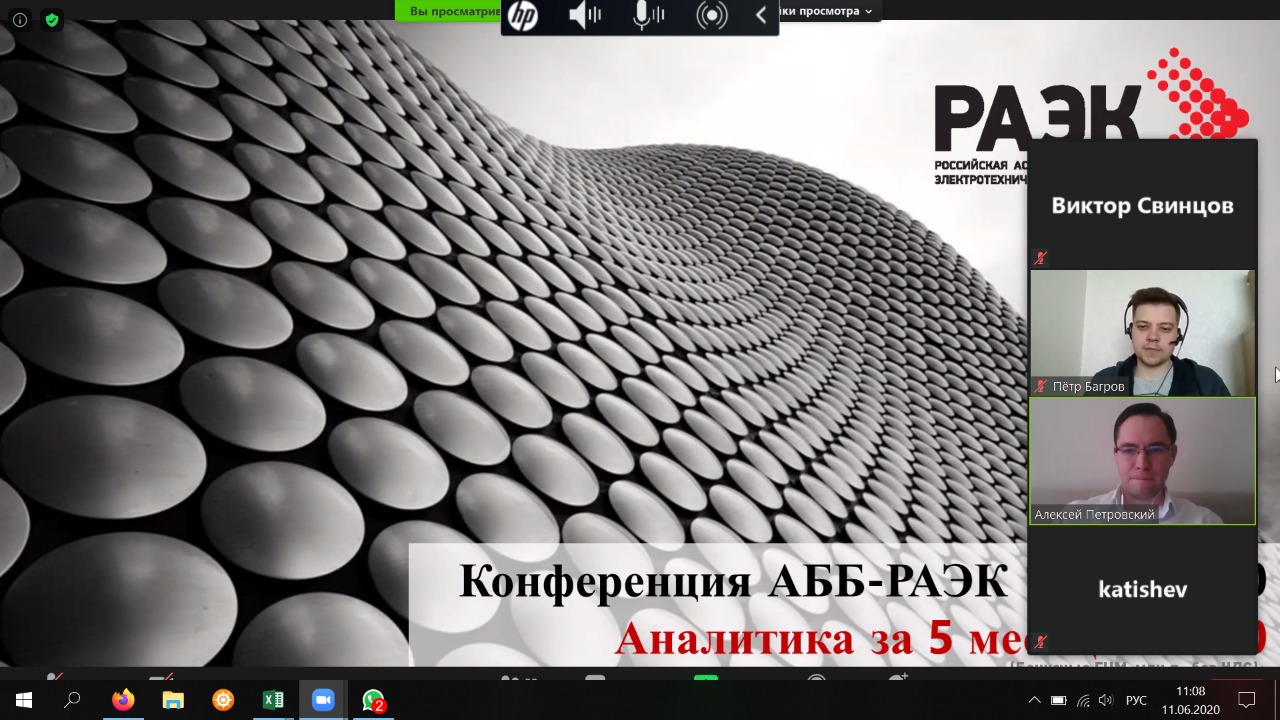Toggle the microphone in the HP overlay

point(648,16)
